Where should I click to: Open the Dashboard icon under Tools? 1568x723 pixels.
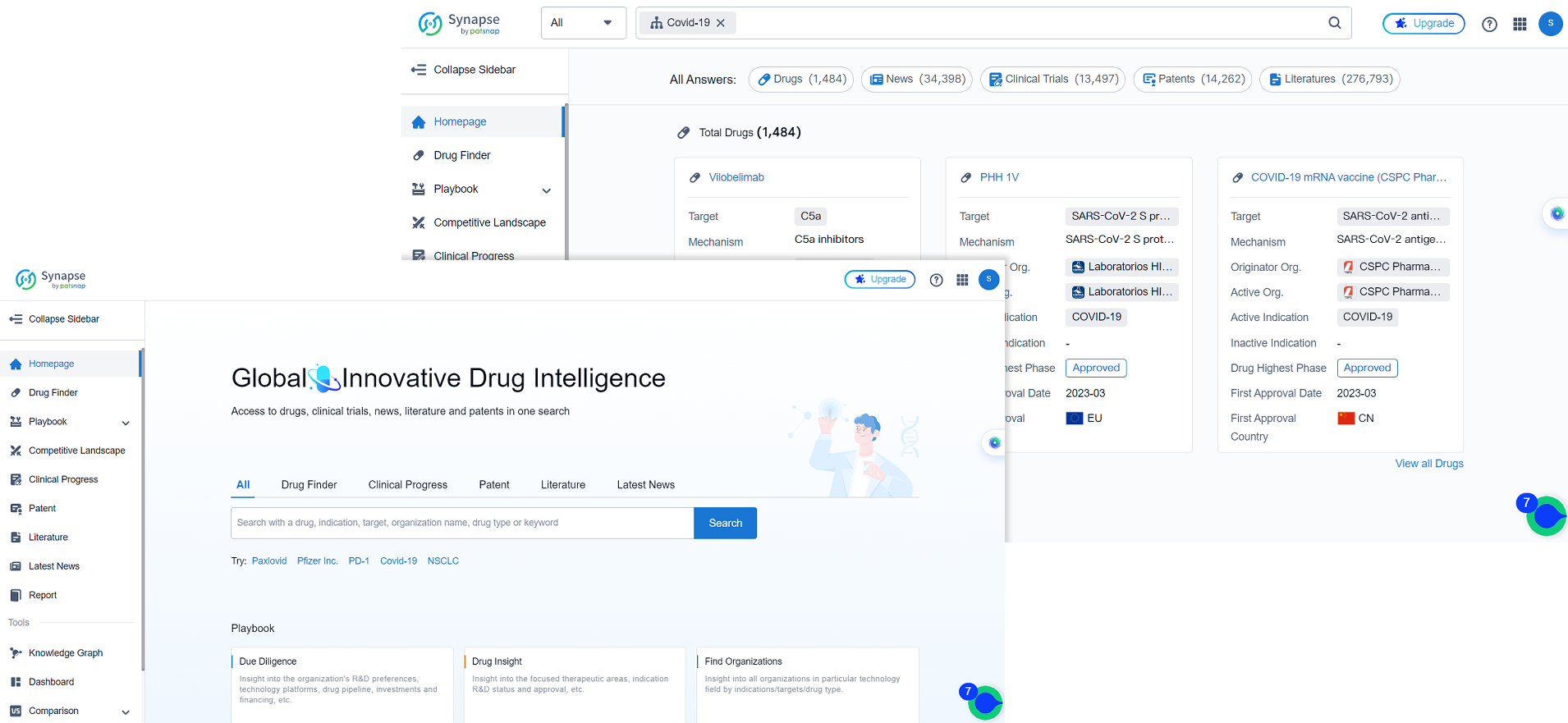[16, 682]
